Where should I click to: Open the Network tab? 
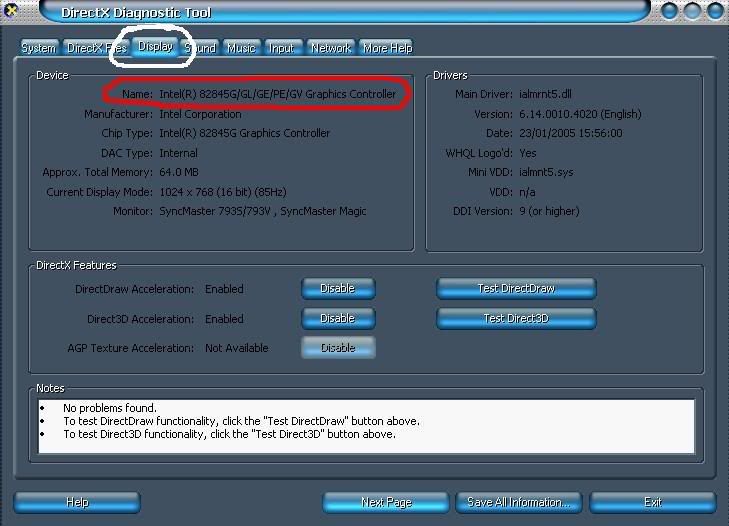[331, 48]
